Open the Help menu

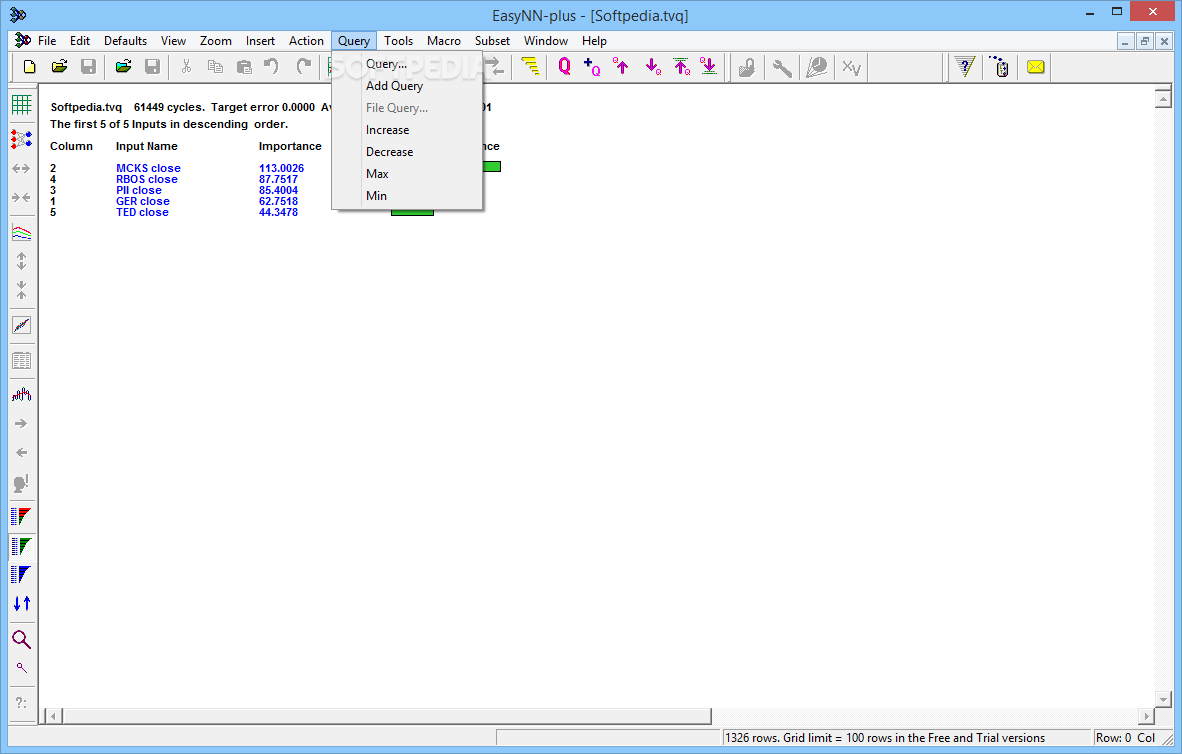tap(594, 41)
